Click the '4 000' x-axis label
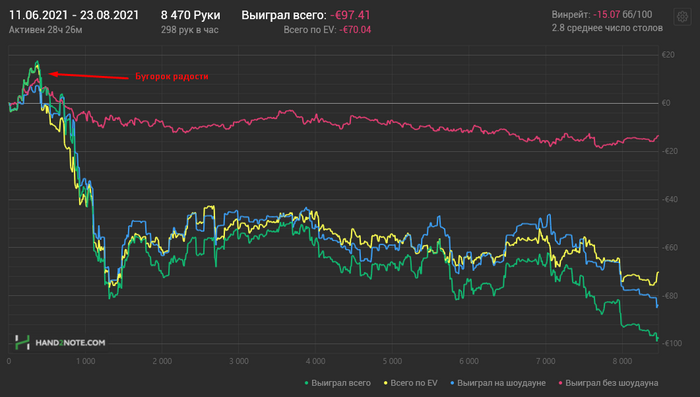Viewport: 700px width, 397px height. click(x=316, y=361)
